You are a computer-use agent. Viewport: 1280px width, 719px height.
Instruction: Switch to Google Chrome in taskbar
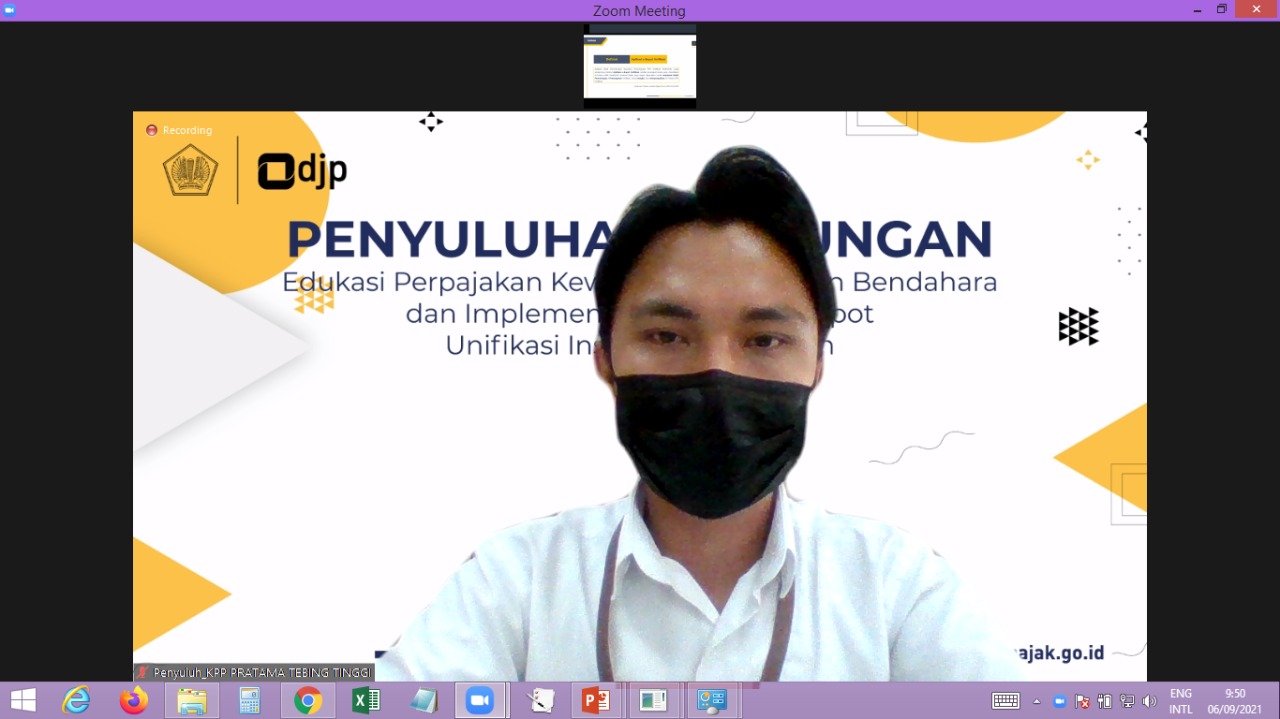[x=307, y=700]
